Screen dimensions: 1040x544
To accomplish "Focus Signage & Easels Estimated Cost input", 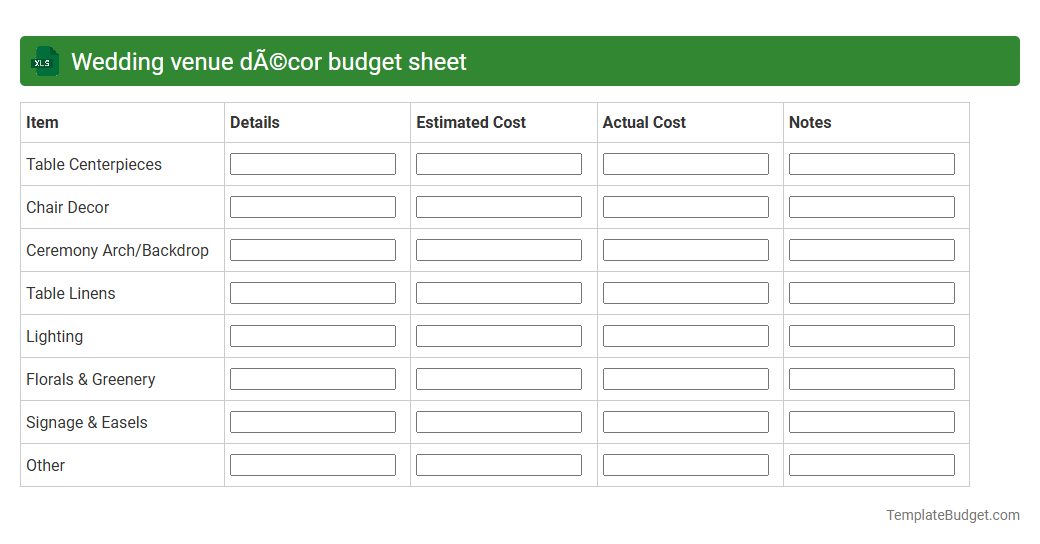I will [499, 423].
